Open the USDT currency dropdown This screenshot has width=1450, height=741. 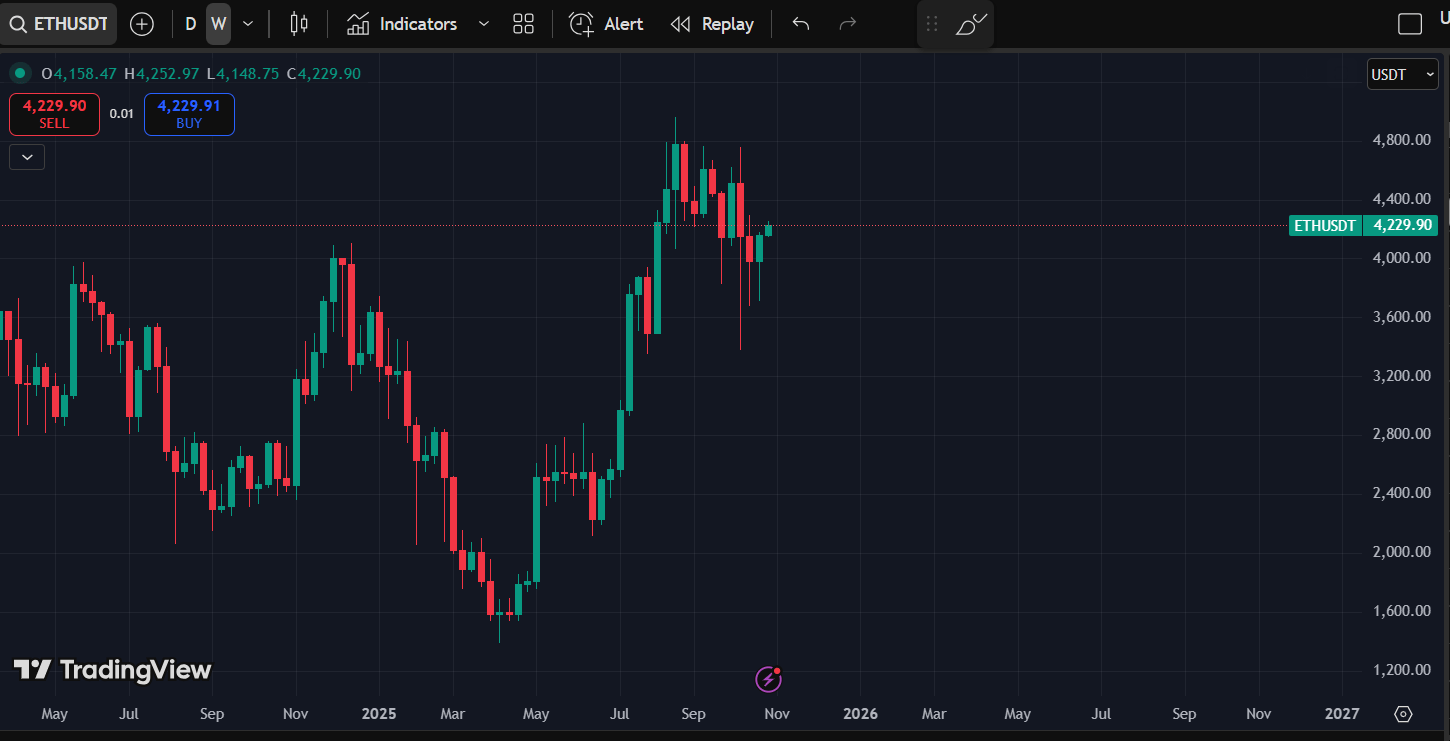point(1403,75)
